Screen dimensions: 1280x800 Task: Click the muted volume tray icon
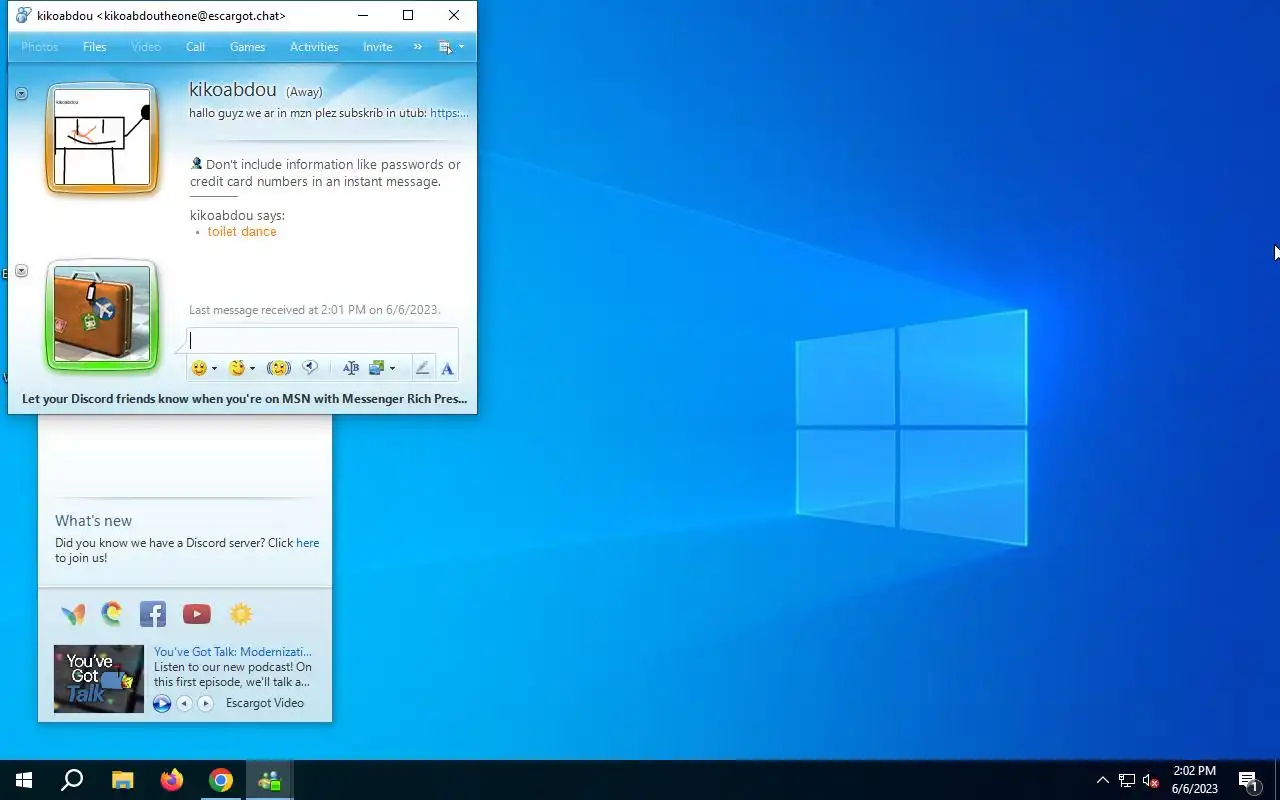point(1151,781)
